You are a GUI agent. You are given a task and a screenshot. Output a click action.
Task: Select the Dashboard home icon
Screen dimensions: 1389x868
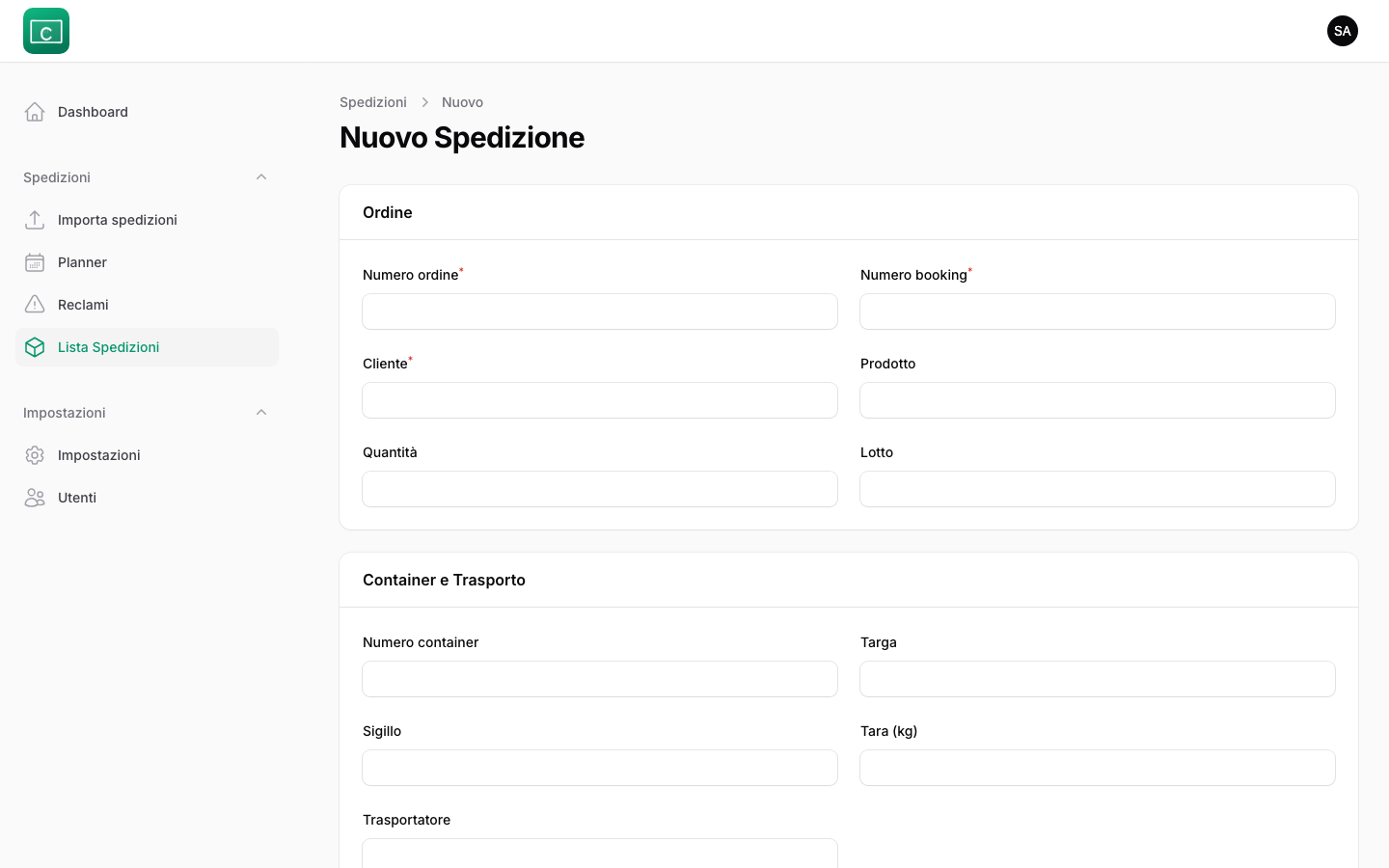tap(35, 111)
